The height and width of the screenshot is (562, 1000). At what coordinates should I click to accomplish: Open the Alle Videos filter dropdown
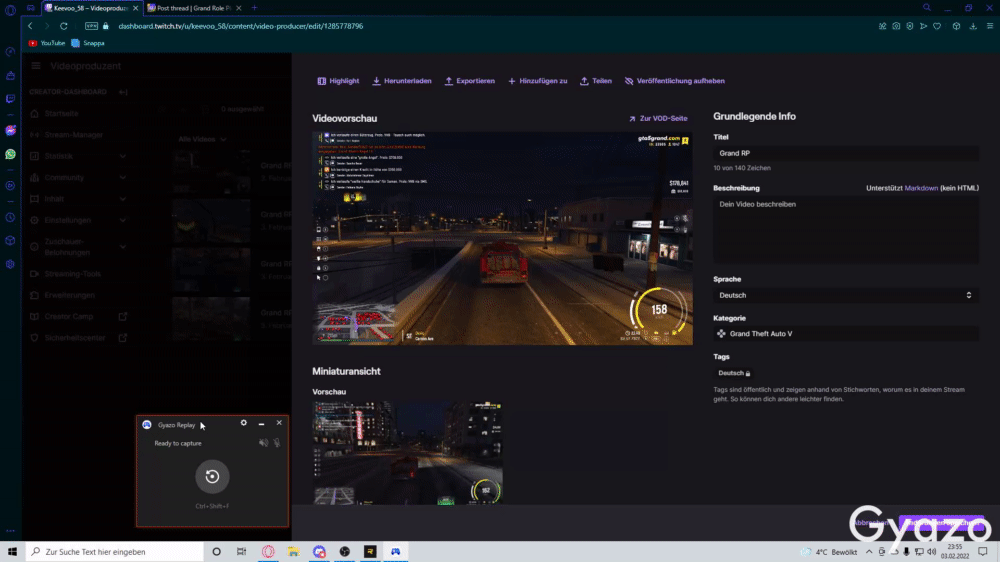tap(202, 139)
